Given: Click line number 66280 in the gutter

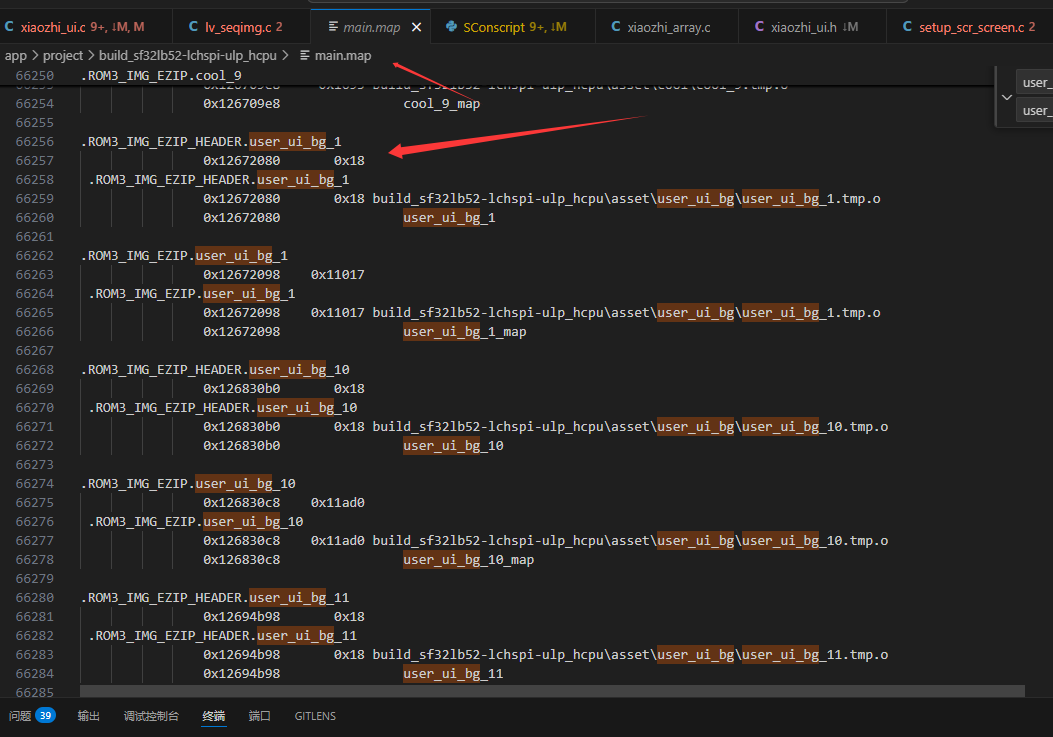Looking at the screenshot, I should (35, 597).
